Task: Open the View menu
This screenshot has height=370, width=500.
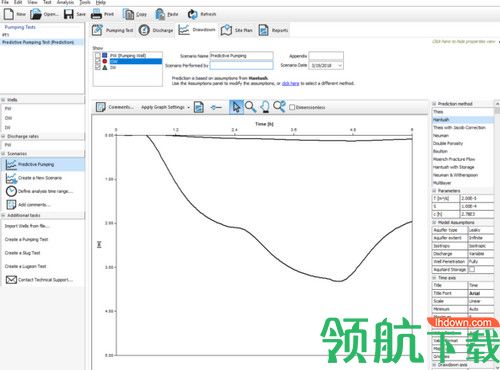Action: 32,2
